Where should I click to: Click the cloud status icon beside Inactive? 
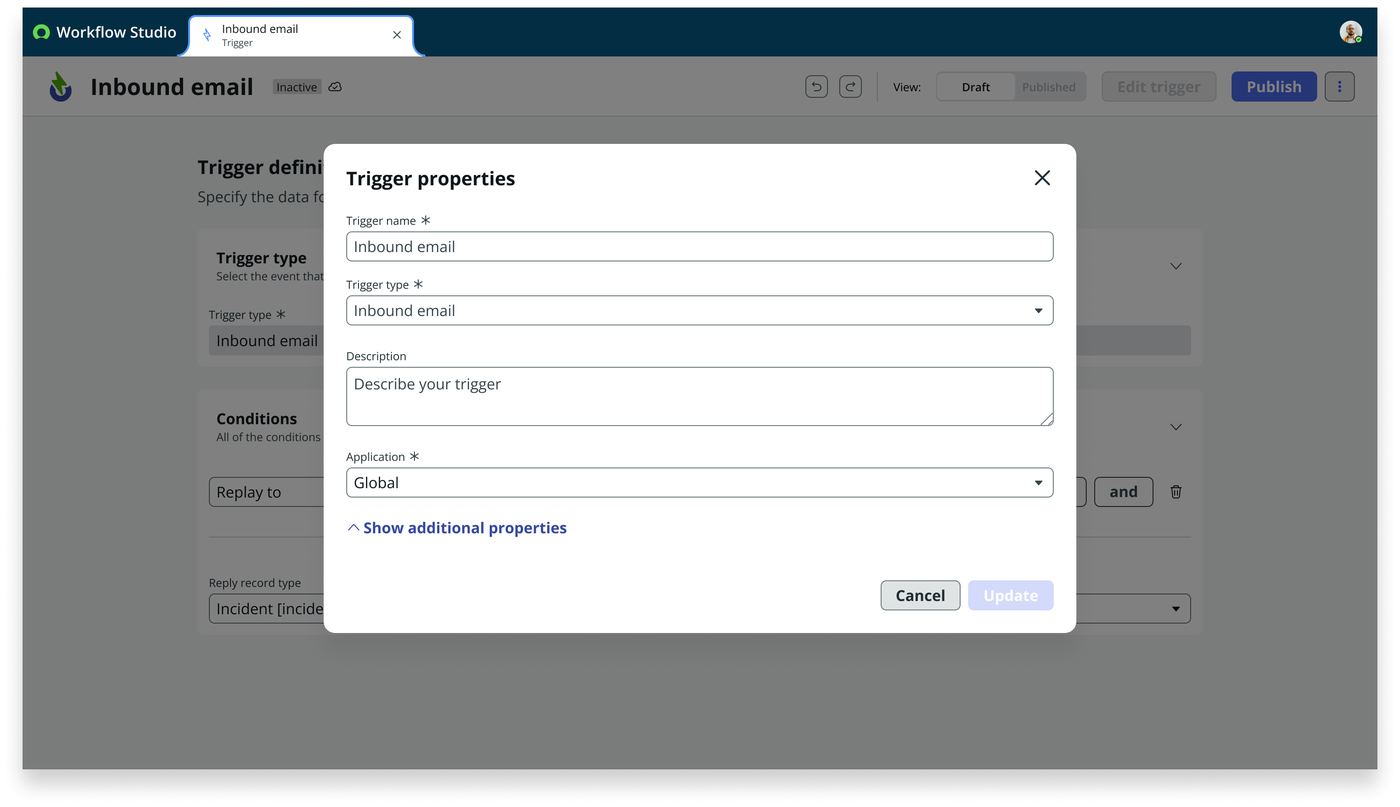click(x=335, y=87)
